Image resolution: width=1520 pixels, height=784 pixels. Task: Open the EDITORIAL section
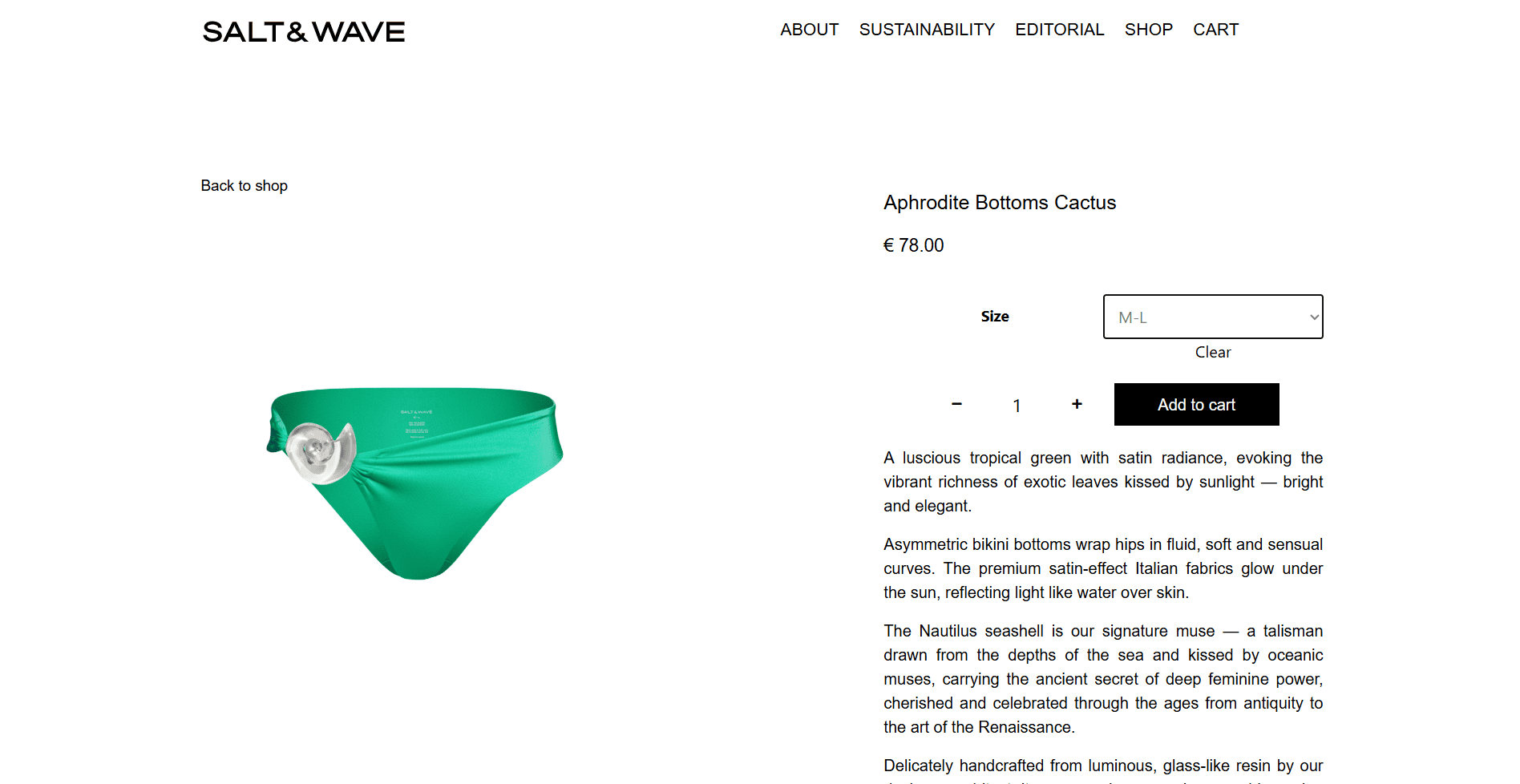coord(1059,30)
